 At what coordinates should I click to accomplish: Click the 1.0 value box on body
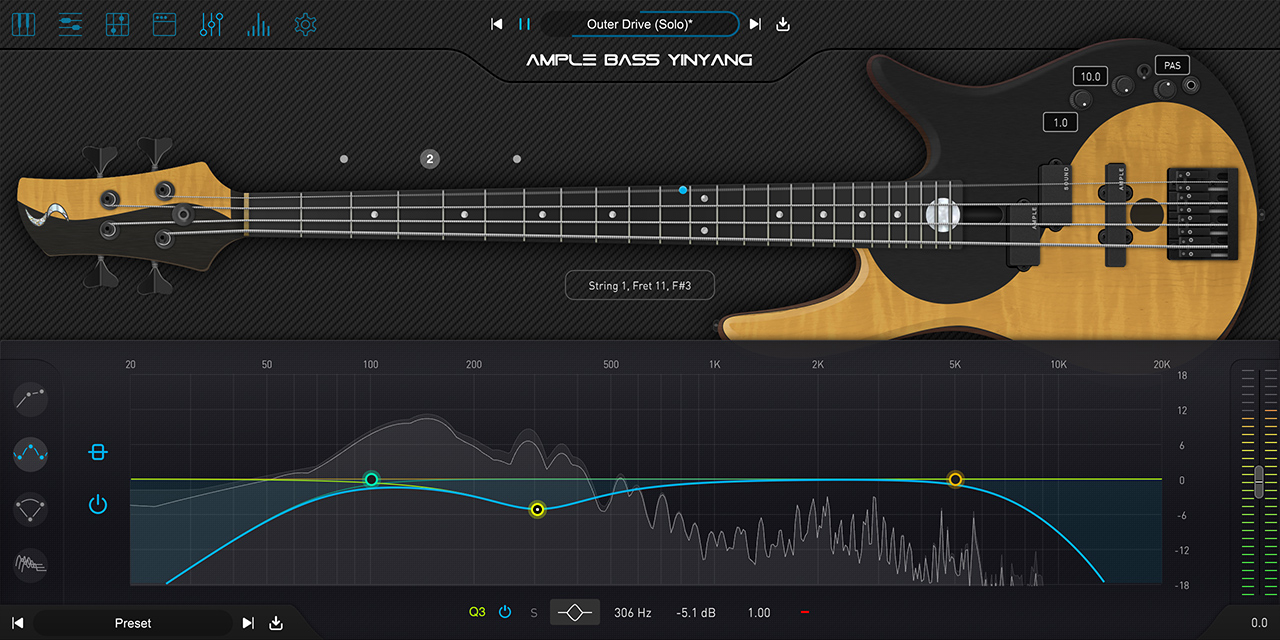point(1060,123)
